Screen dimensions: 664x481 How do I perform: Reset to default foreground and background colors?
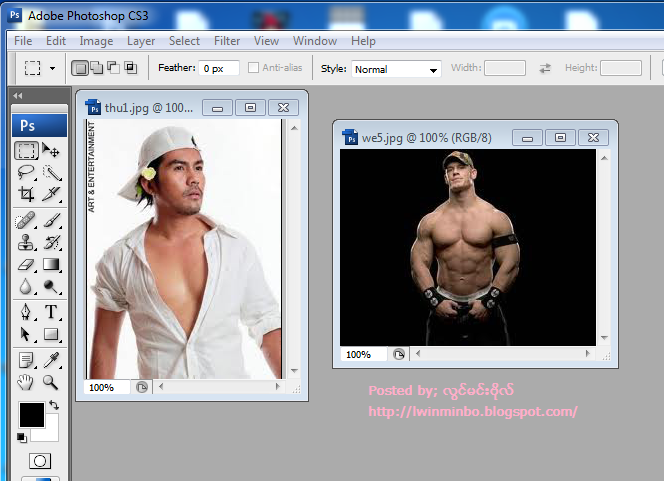tap(22, 437)
